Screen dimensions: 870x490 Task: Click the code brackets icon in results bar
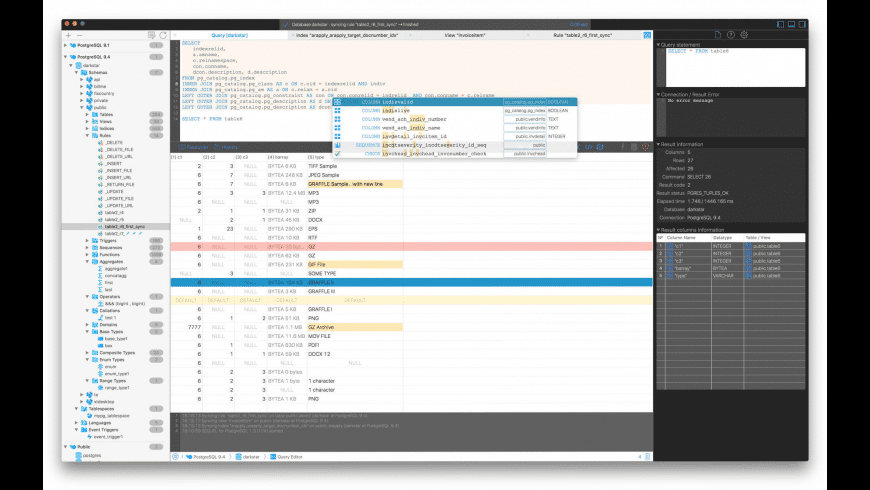(x=589, y=147)
